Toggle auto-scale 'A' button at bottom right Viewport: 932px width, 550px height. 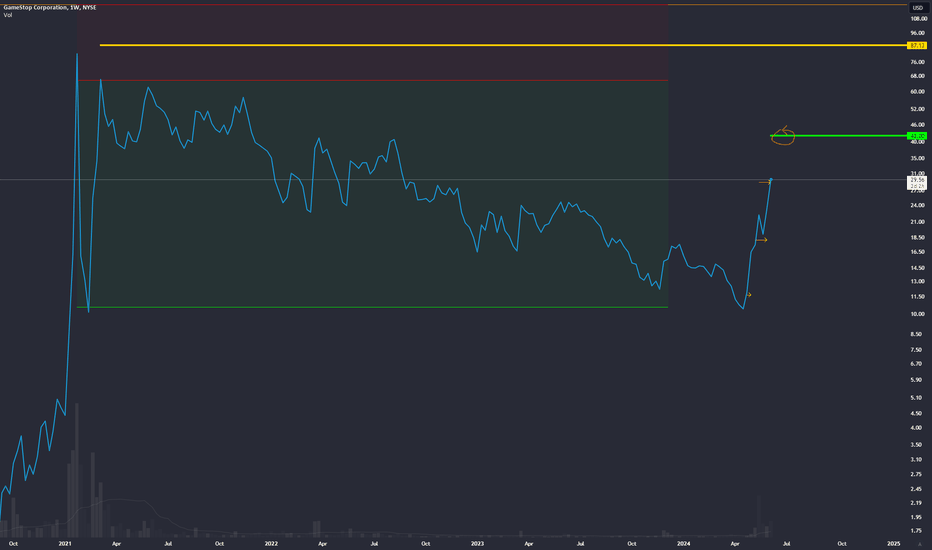coord(920,544)
